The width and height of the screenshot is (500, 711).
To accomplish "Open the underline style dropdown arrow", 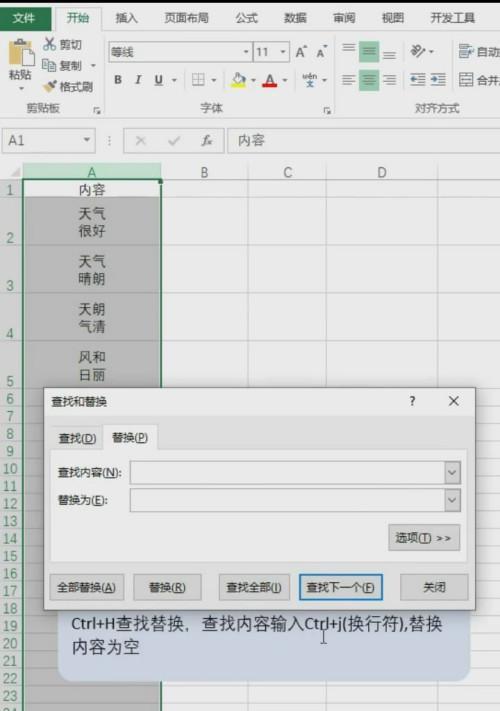I will coord(174,81).
